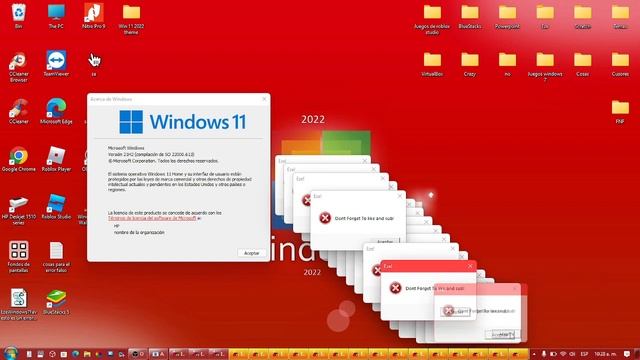Viewport: 640px width, 360px height.
Task: Open the Win 11 2022 theme folder
Action: [131, 19]
